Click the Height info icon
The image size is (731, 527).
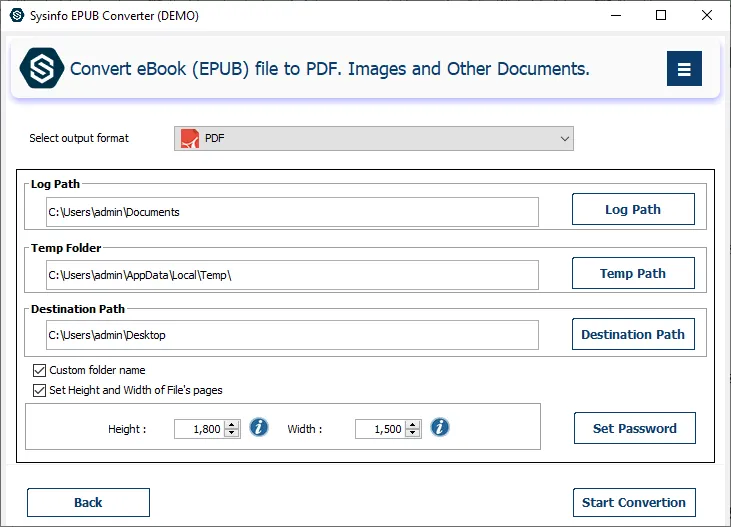pyautogui.click(x=259, y=428)
